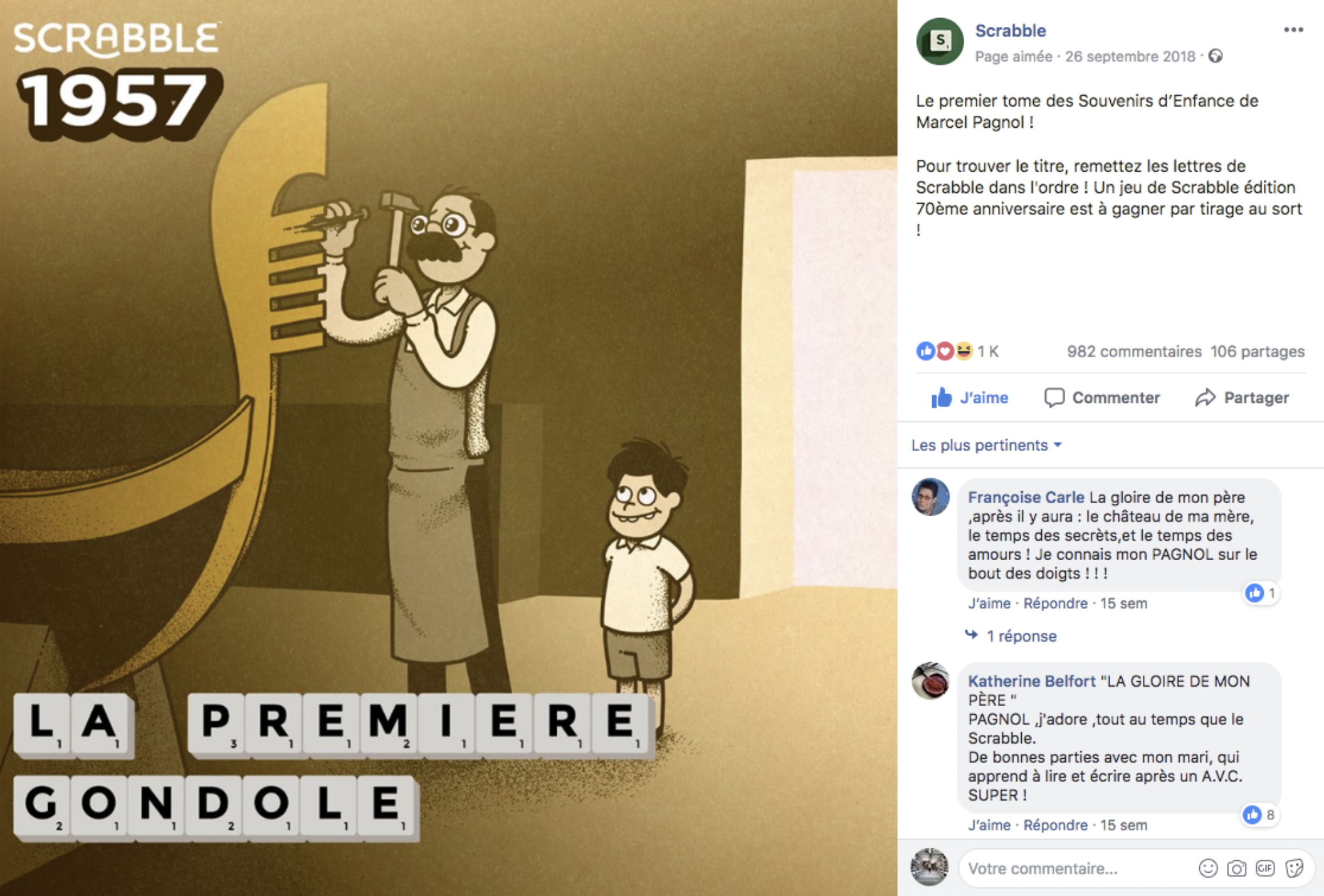1324x896 pixels.
Task: Open the Scrabble 1957 post image
Action: [448, 448]
